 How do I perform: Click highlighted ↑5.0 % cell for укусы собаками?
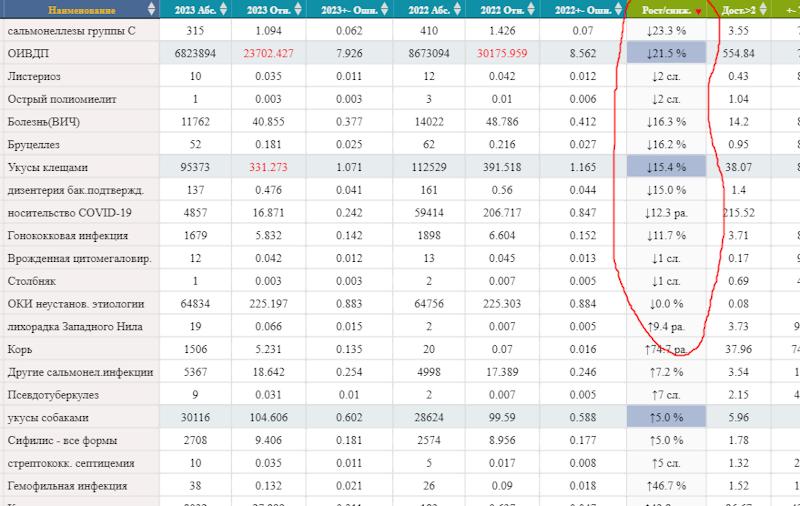(x=666, y=417)
